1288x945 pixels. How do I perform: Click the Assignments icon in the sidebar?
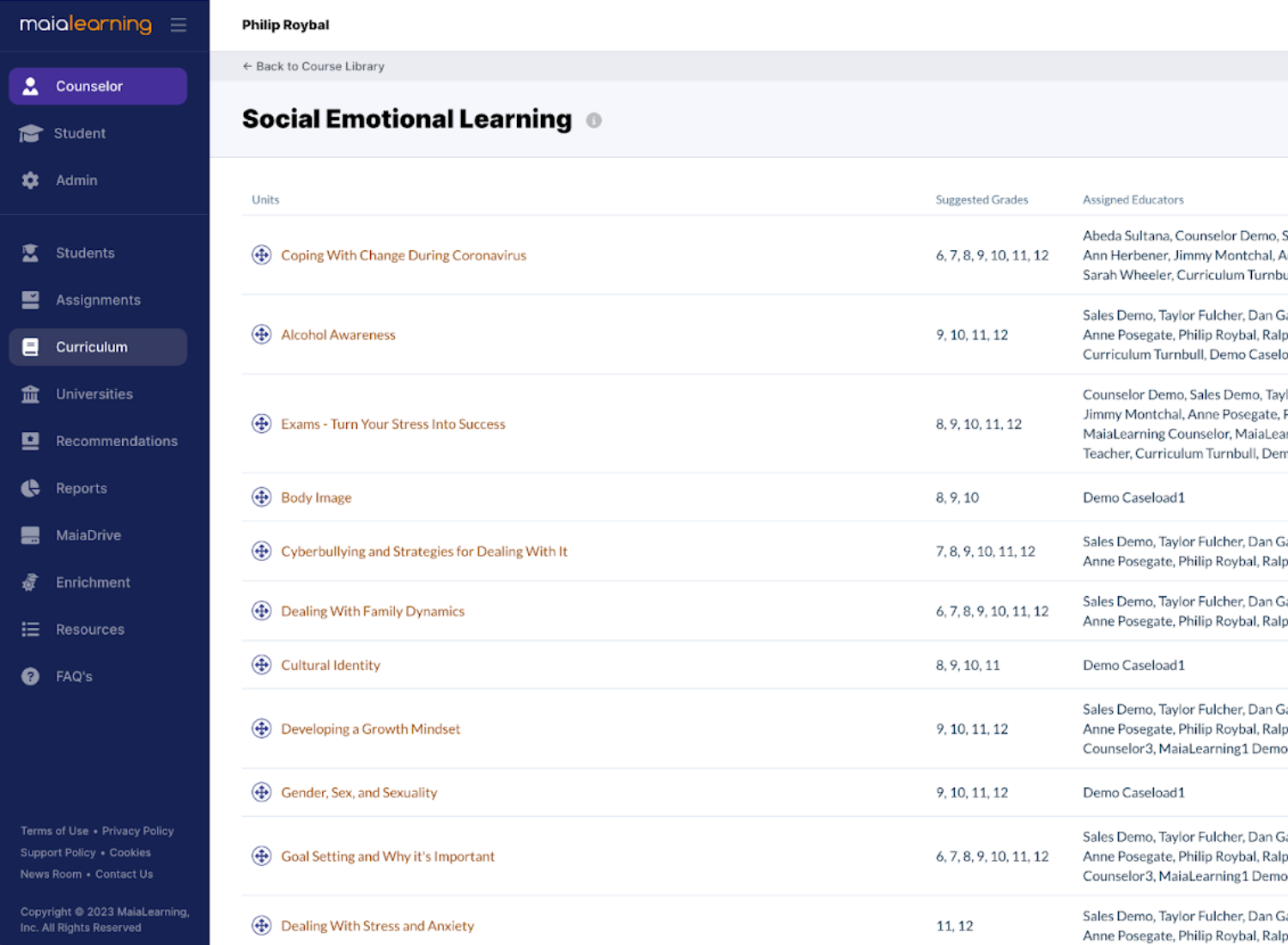click(x=30, y=300)
